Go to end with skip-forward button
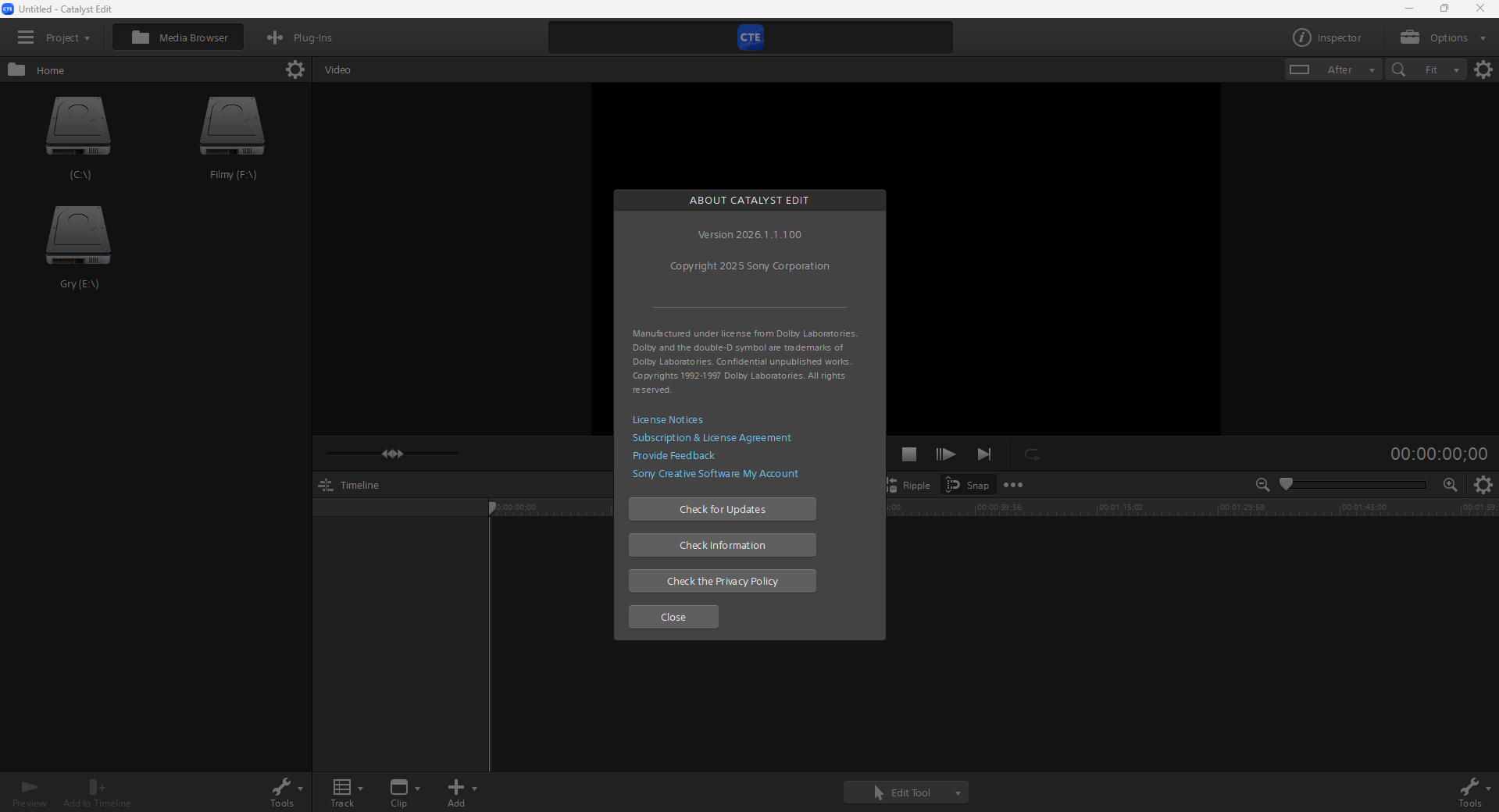Screen dimensions: 1499x812 click(x=984, y=454)
